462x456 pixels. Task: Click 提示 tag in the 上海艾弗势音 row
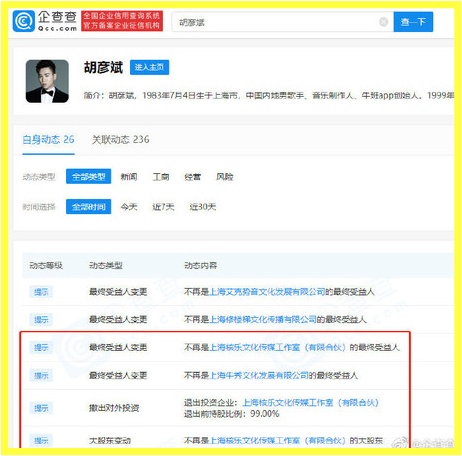(41, 292)
